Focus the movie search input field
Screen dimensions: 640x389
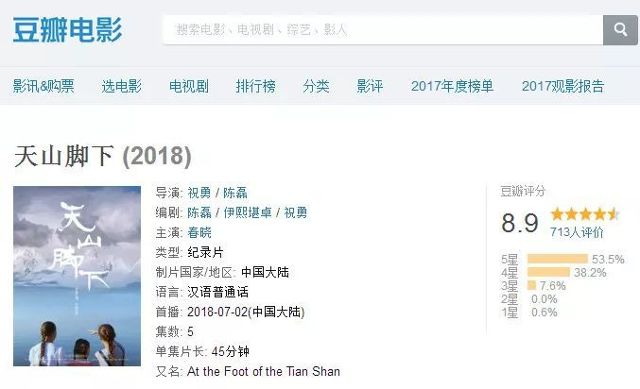pyautogui.click(x=382, y=30)
